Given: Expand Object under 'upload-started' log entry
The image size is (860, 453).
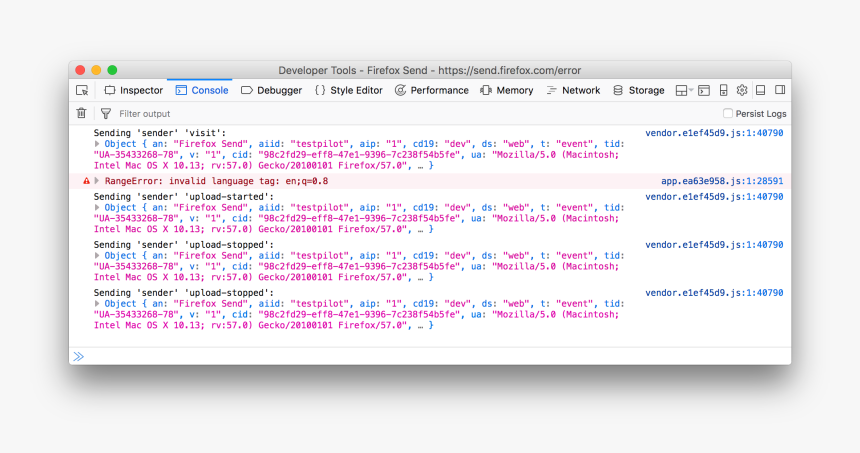Looking at the screenshot, I should 97,207.
